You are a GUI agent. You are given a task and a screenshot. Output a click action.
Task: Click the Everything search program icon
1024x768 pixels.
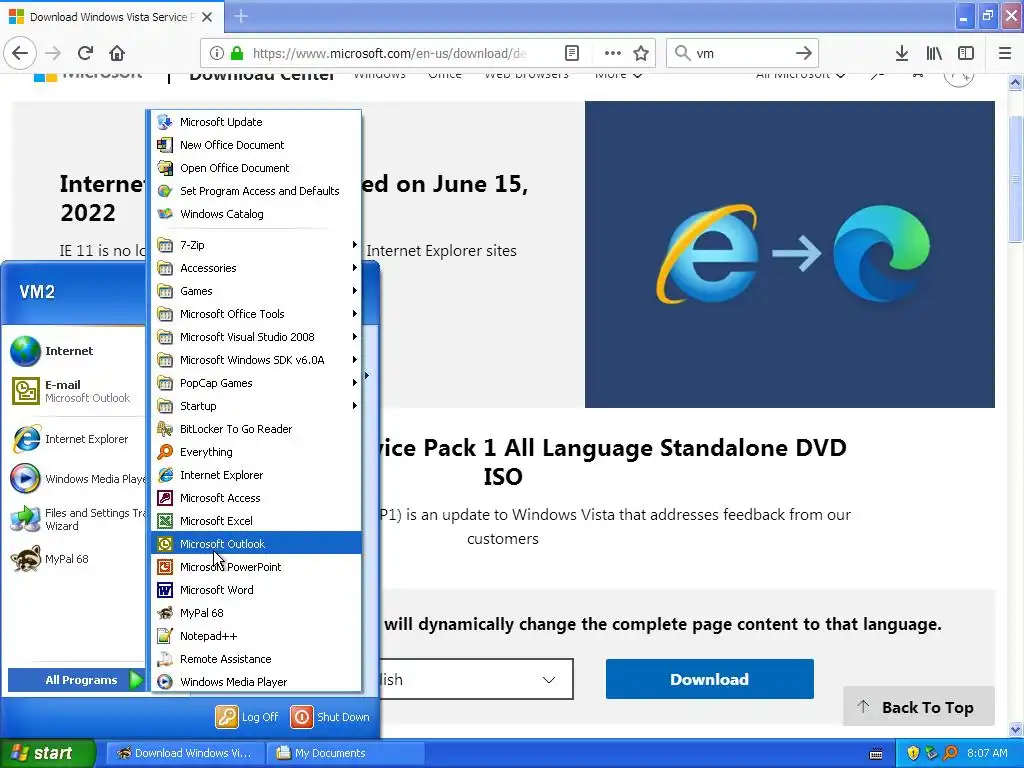pos(165,452)
